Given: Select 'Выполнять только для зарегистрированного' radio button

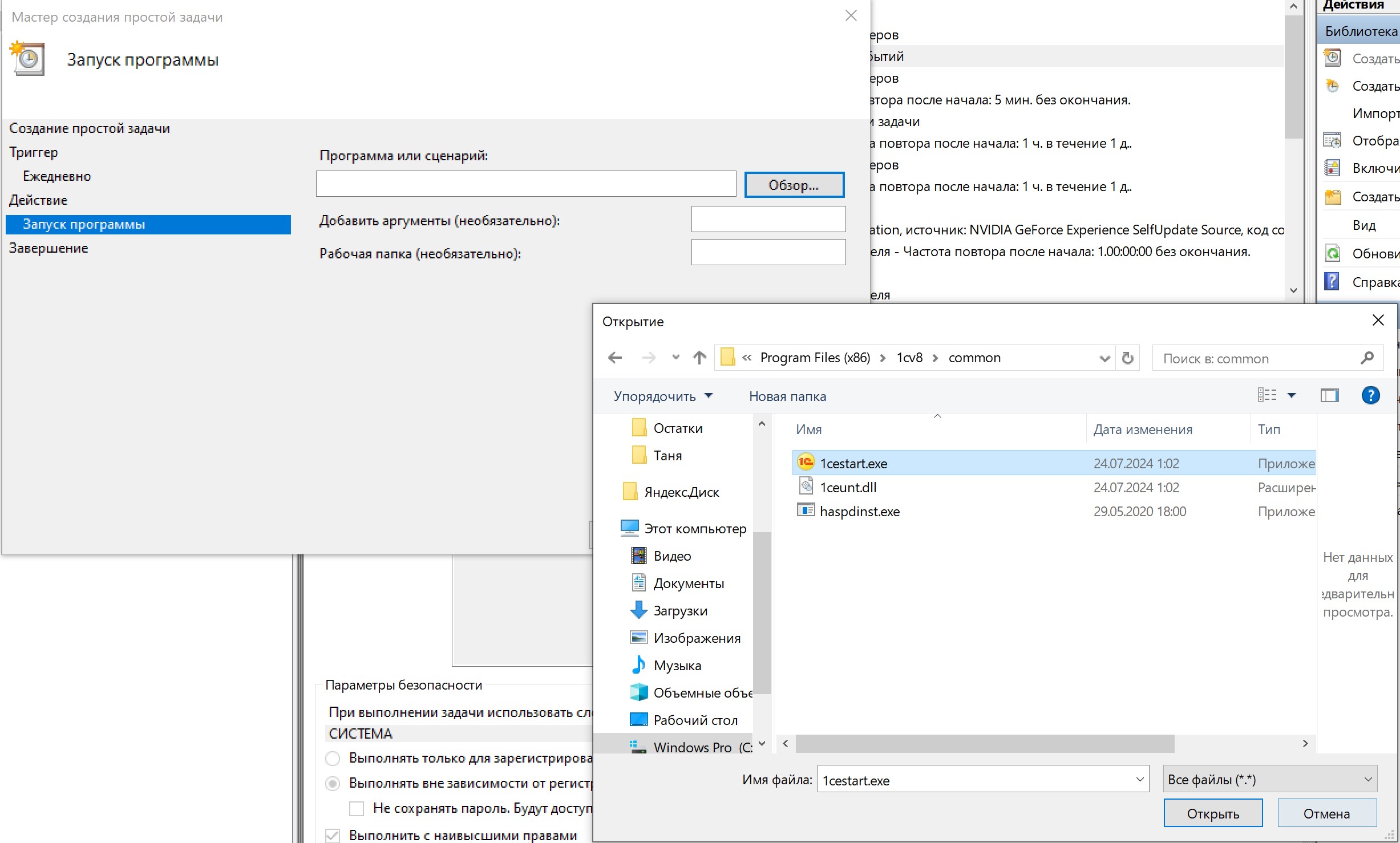Looking at the screenshot, I should point(333,758).
